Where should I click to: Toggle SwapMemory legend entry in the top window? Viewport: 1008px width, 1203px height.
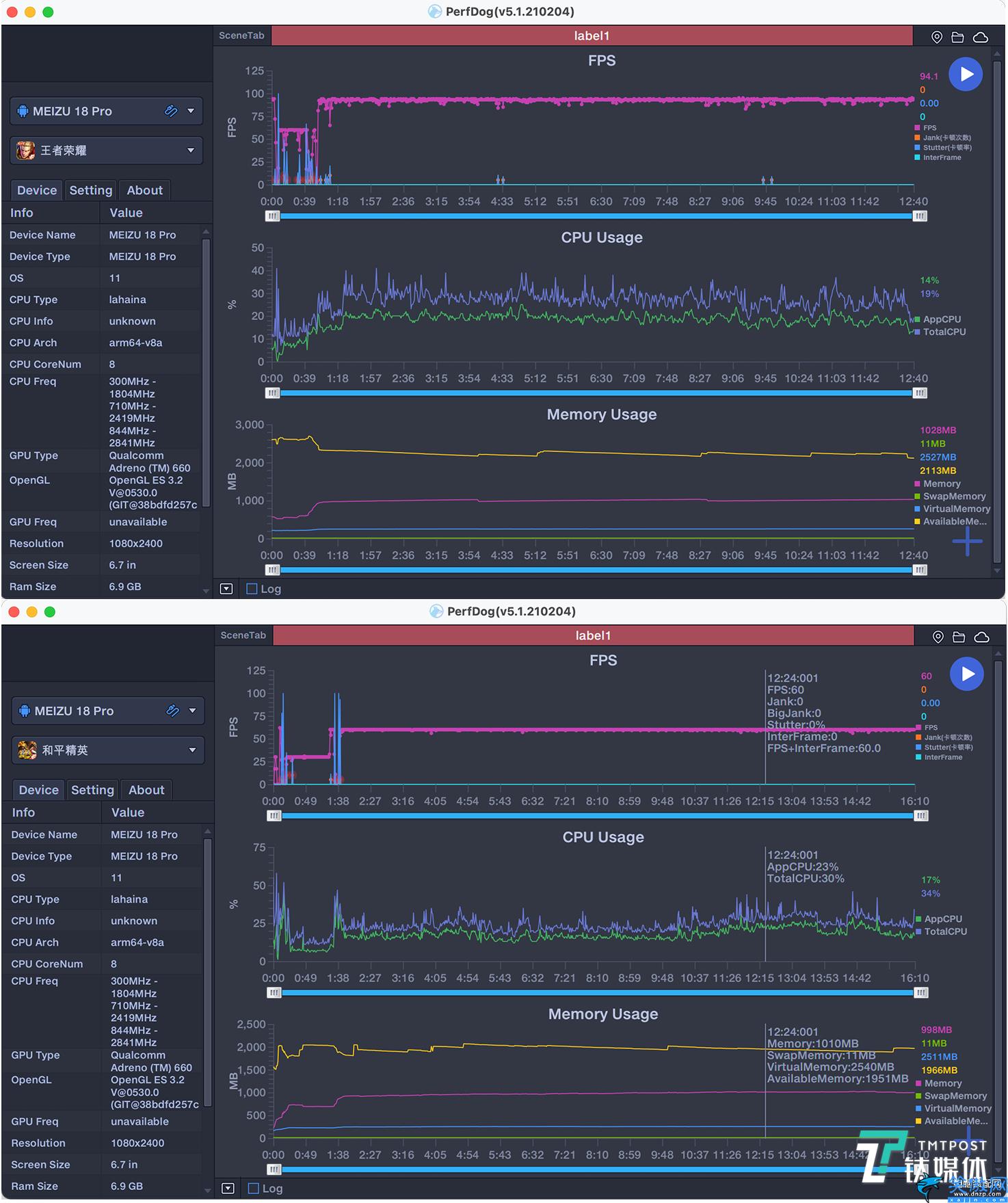[951, 497]
